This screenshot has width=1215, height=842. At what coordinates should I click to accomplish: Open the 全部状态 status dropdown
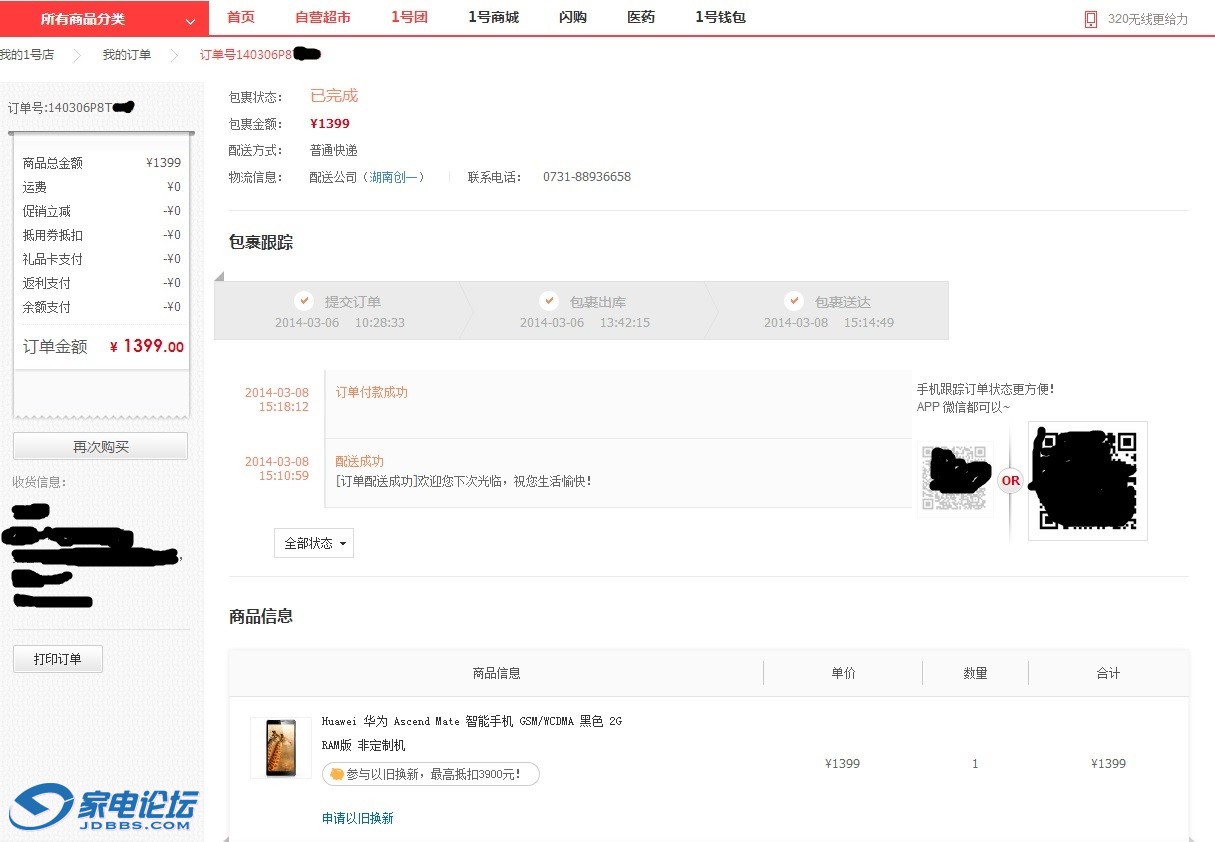point(314,543)
